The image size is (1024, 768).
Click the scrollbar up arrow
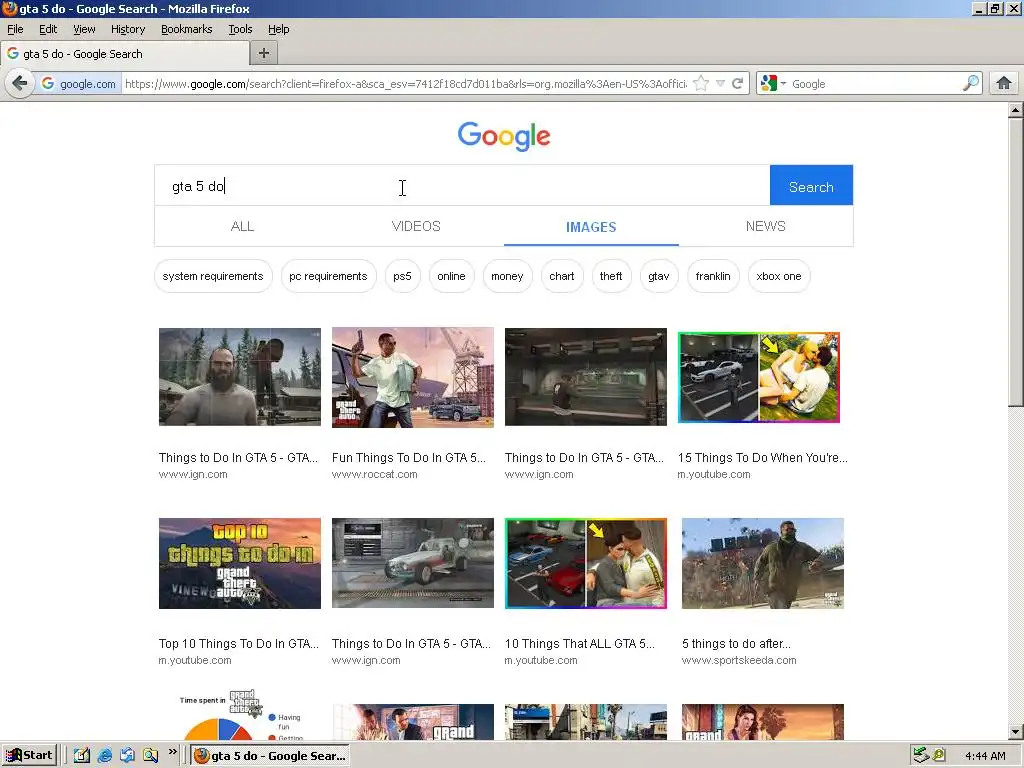point(1015,110)
